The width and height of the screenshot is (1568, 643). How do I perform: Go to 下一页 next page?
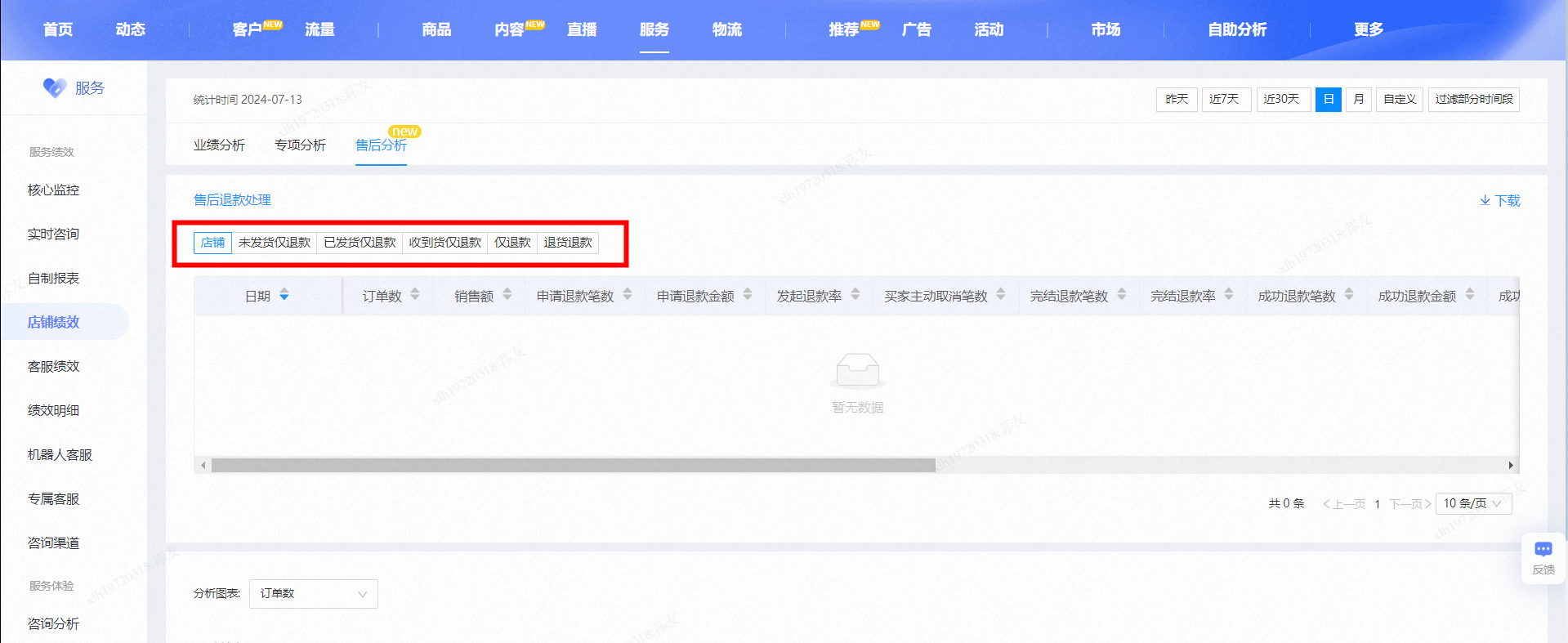(1410, 503)
